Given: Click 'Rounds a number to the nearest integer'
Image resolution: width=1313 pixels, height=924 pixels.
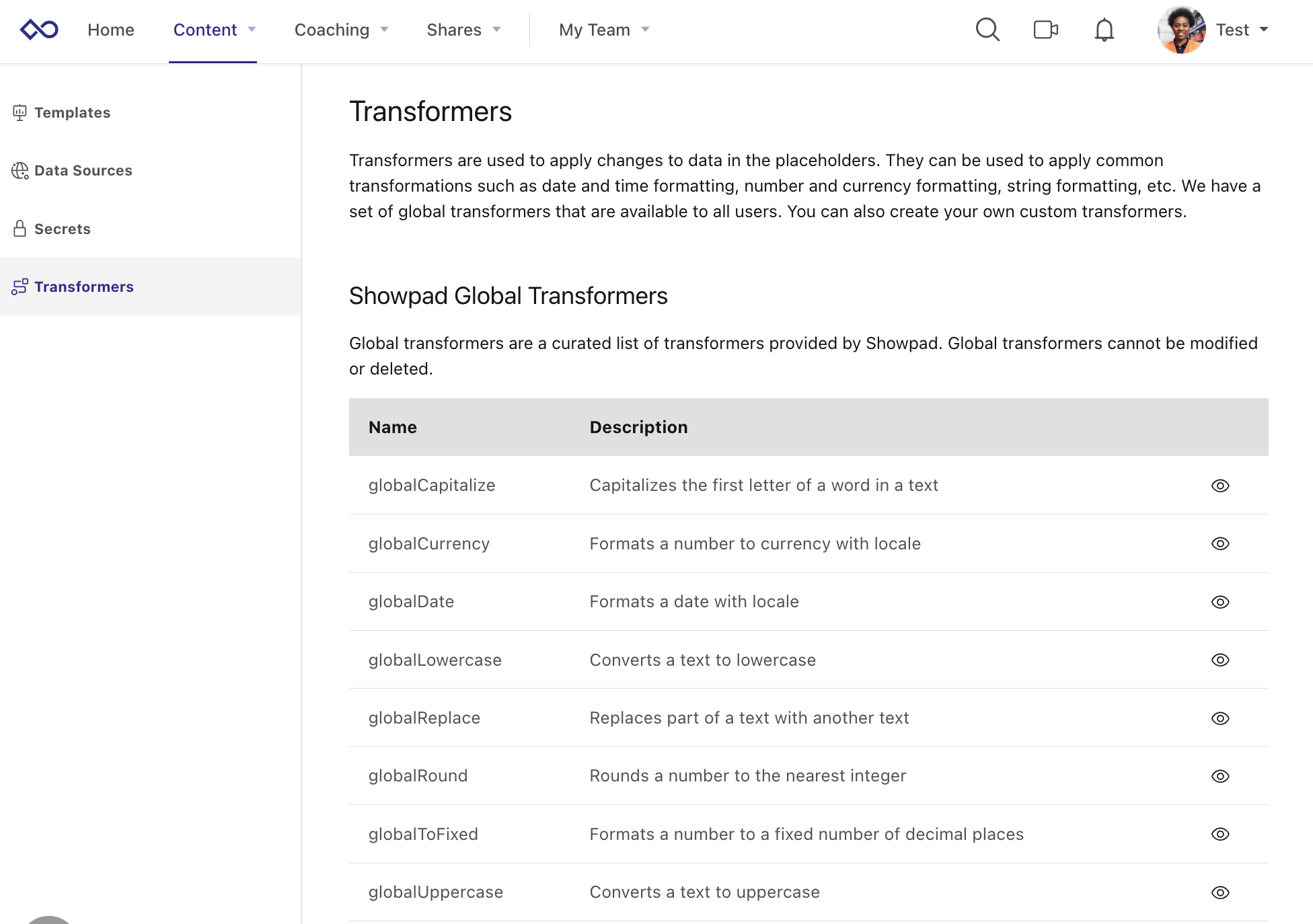Looking at the screenshot, I should pyautogui.click(x=748, y=775).
